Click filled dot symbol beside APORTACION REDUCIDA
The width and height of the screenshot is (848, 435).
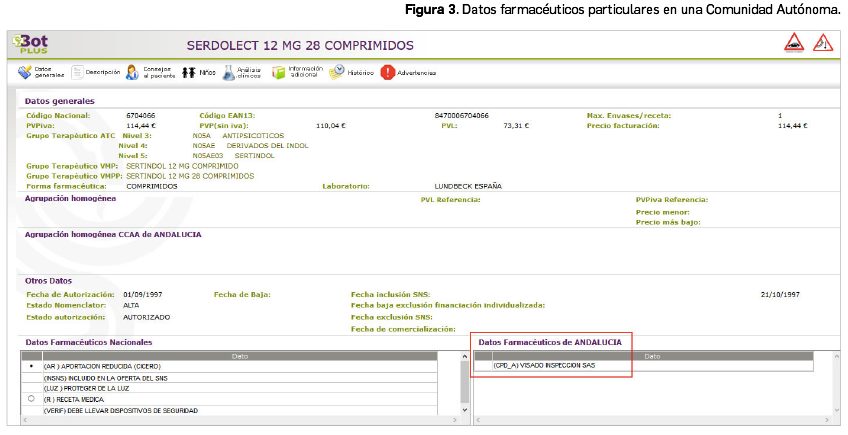(31, 366)
